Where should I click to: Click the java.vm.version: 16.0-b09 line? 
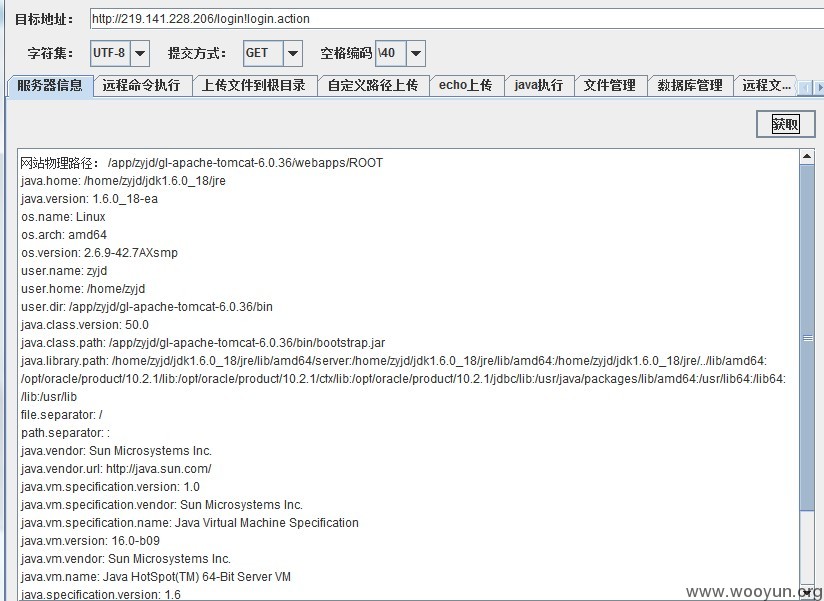90,541
